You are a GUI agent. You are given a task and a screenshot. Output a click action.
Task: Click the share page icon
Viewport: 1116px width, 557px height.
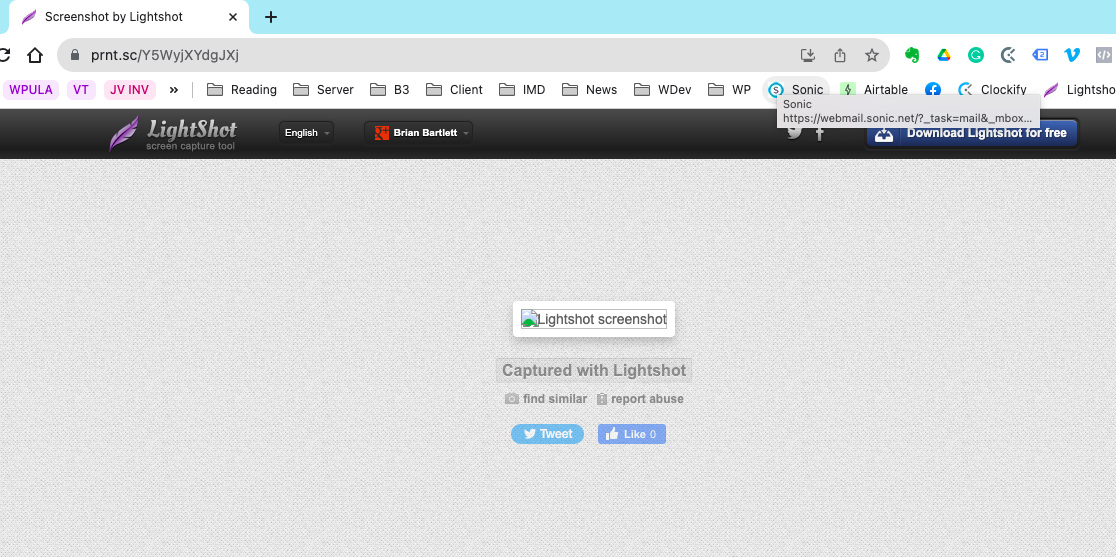[840, 55]
